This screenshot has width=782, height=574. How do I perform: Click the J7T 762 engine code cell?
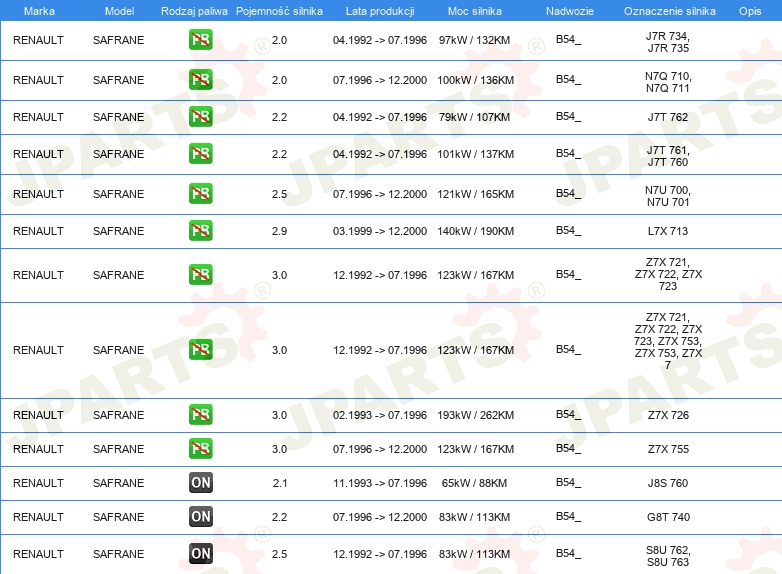click(x=668, y=117)
